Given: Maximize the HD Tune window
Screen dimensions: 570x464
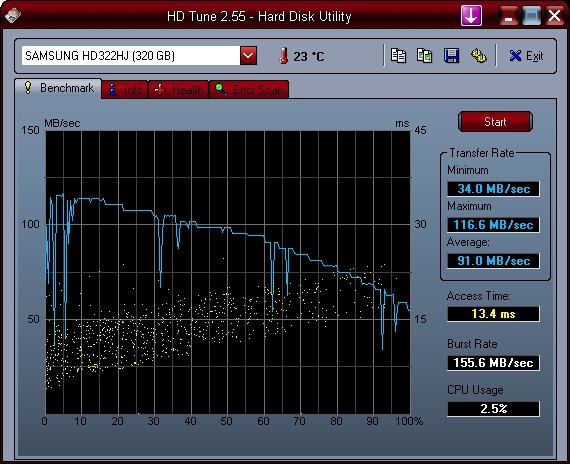Looking at the screenshot, I should point(531,16).
